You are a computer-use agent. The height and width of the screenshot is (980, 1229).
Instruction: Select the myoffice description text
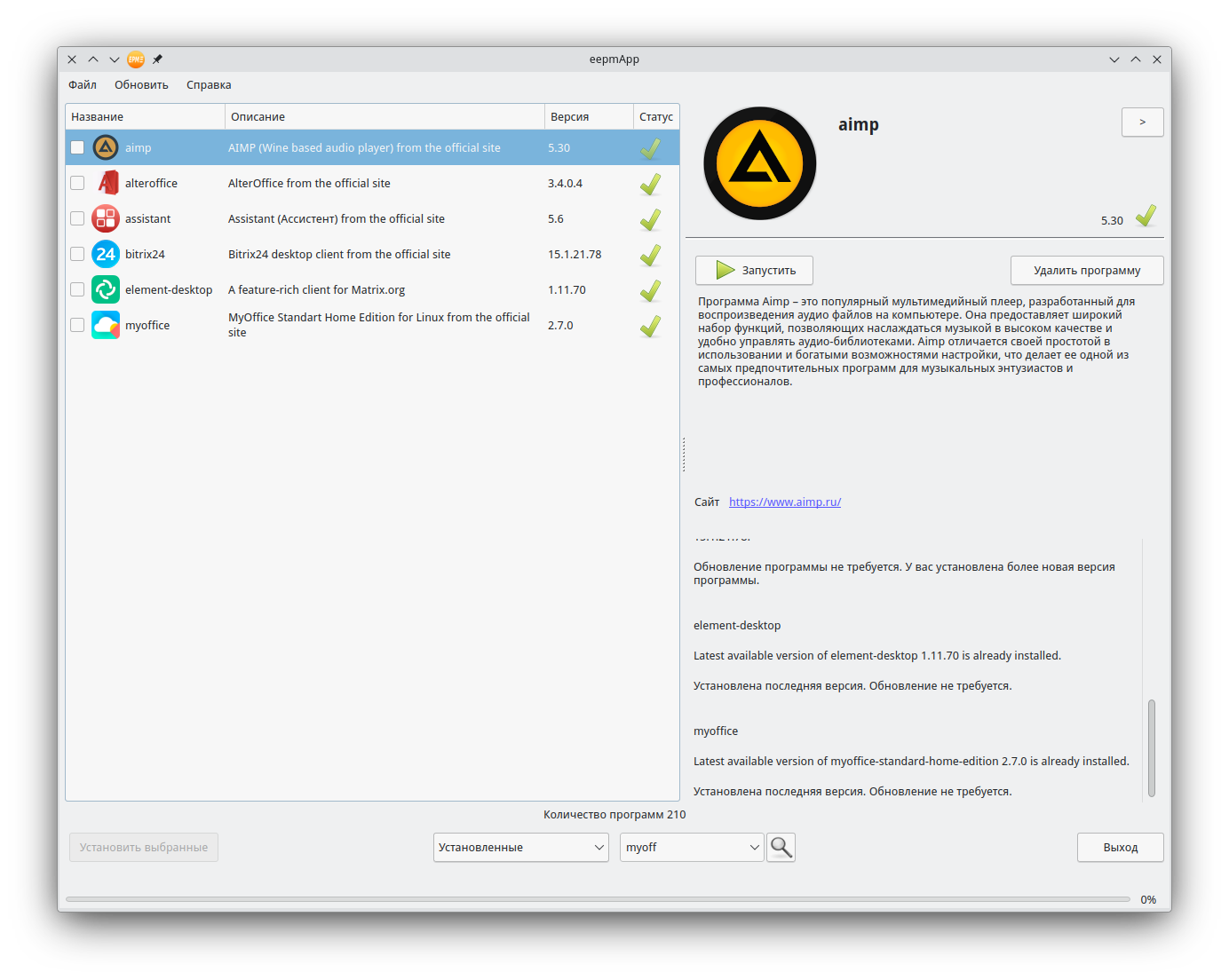tap(379, 325)
